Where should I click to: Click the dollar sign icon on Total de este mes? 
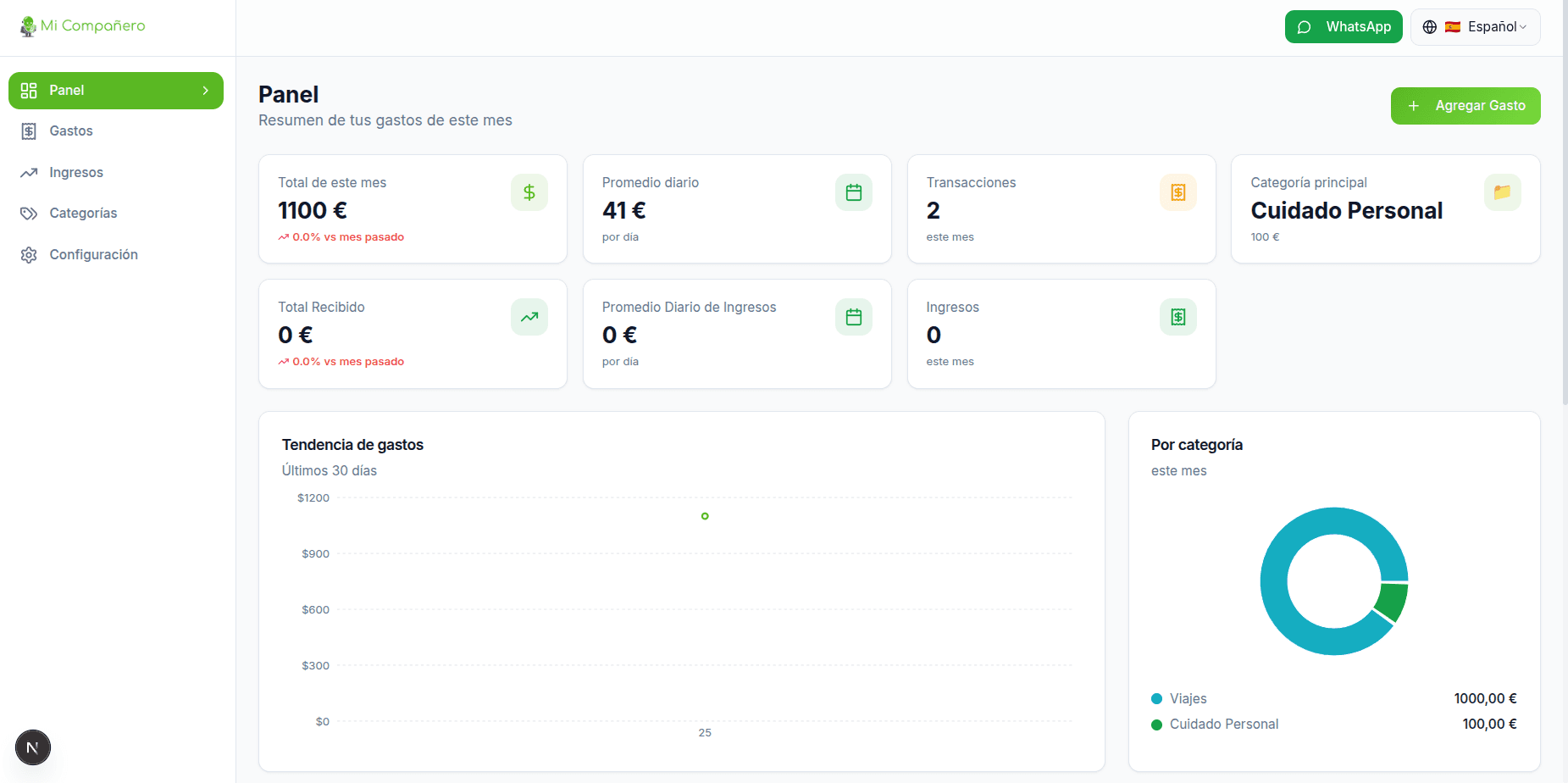point(529,192)
